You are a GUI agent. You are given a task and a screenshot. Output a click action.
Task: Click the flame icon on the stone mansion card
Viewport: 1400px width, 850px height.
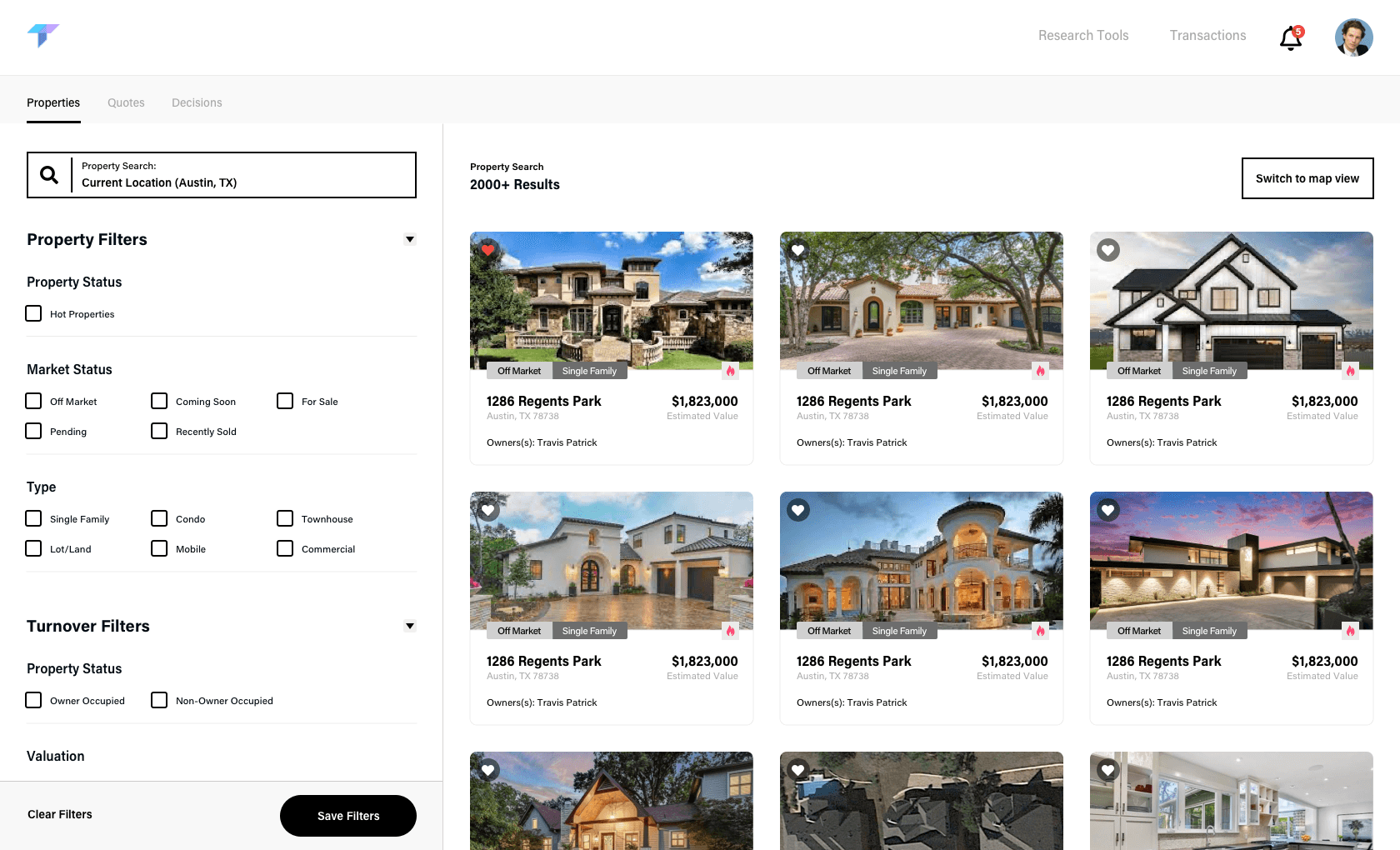pyautogui.click(x=731, y=371)
